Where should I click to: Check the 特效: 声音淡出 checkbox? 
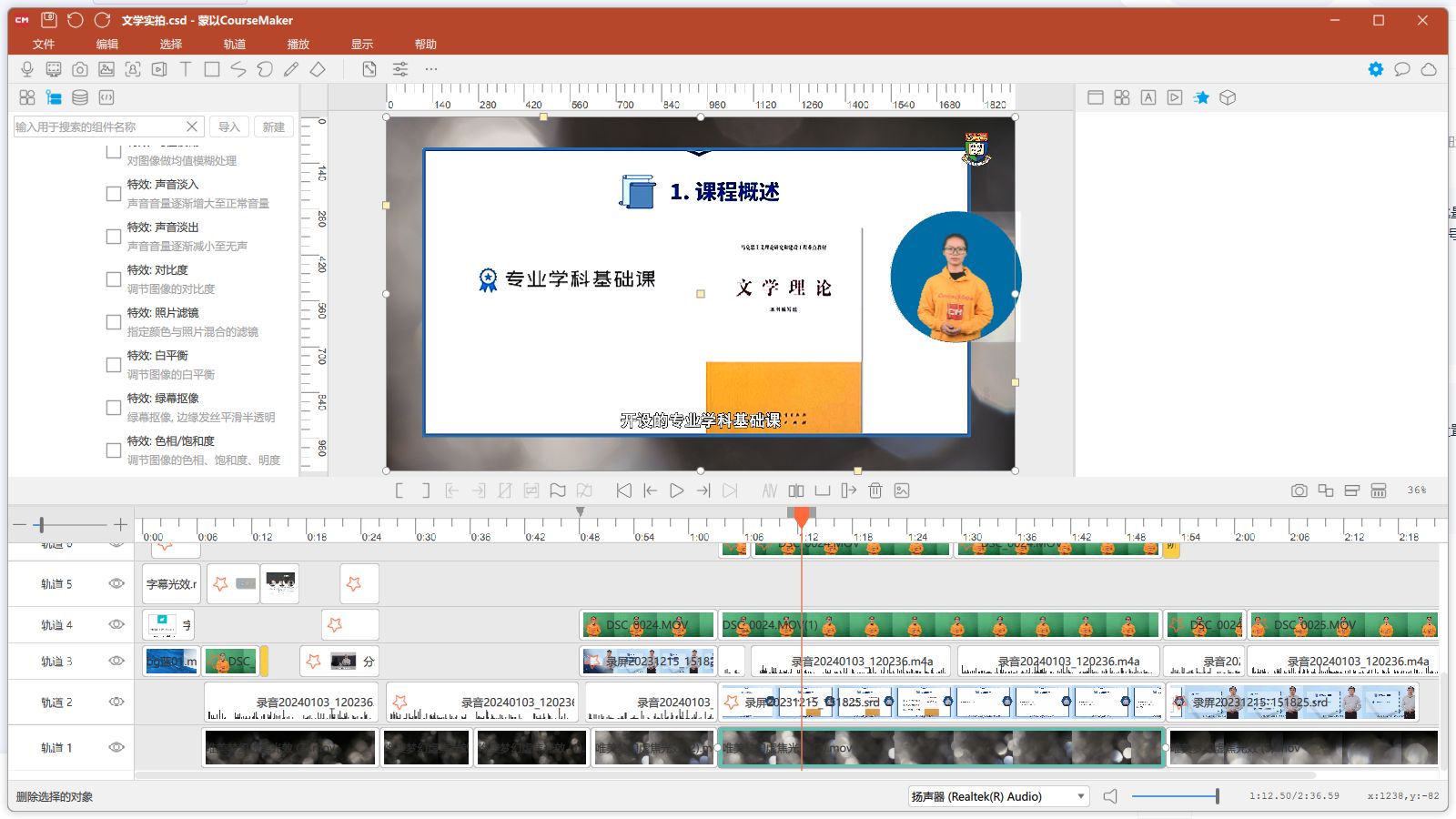coord(114,237)
